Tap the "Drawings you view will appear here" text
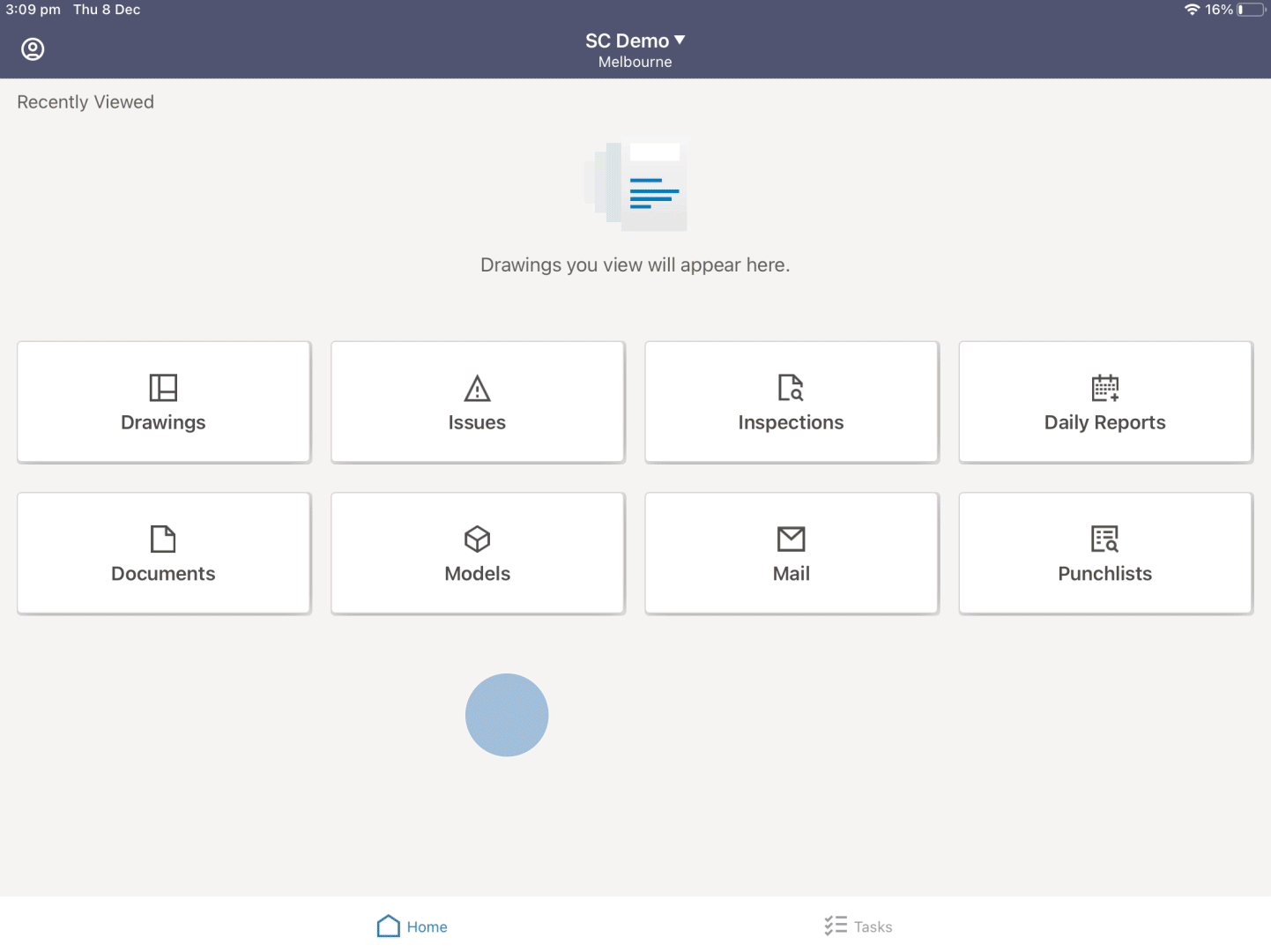The width and height of the screenshot is (1271, 952). 635,265
